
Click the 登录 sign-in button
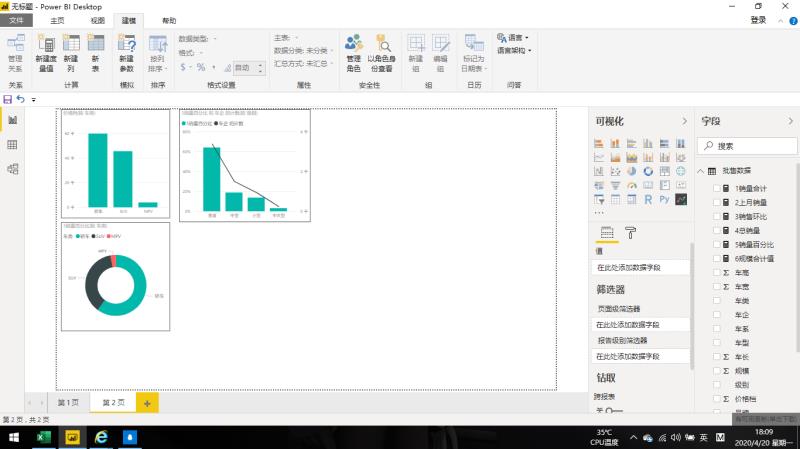tap(758, 20)
